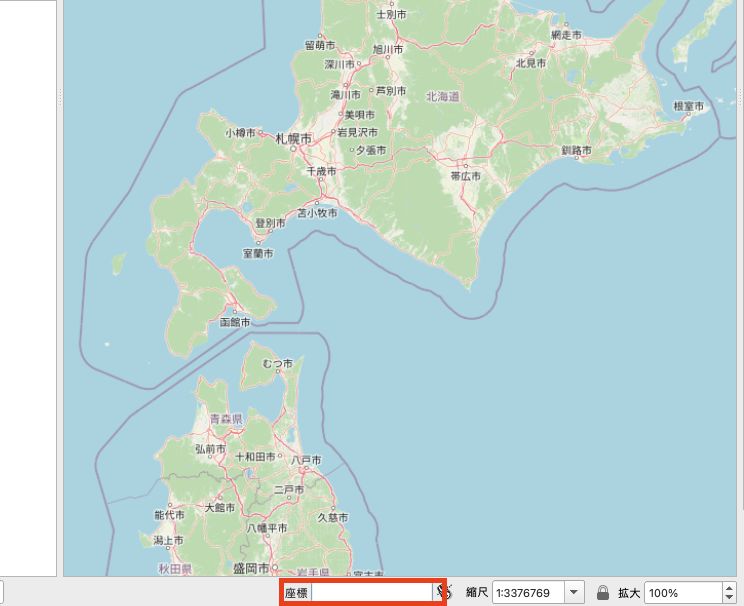Click the 深川市 map label
The width and height of the screenshot is (744, 606).
click(339, 65)
